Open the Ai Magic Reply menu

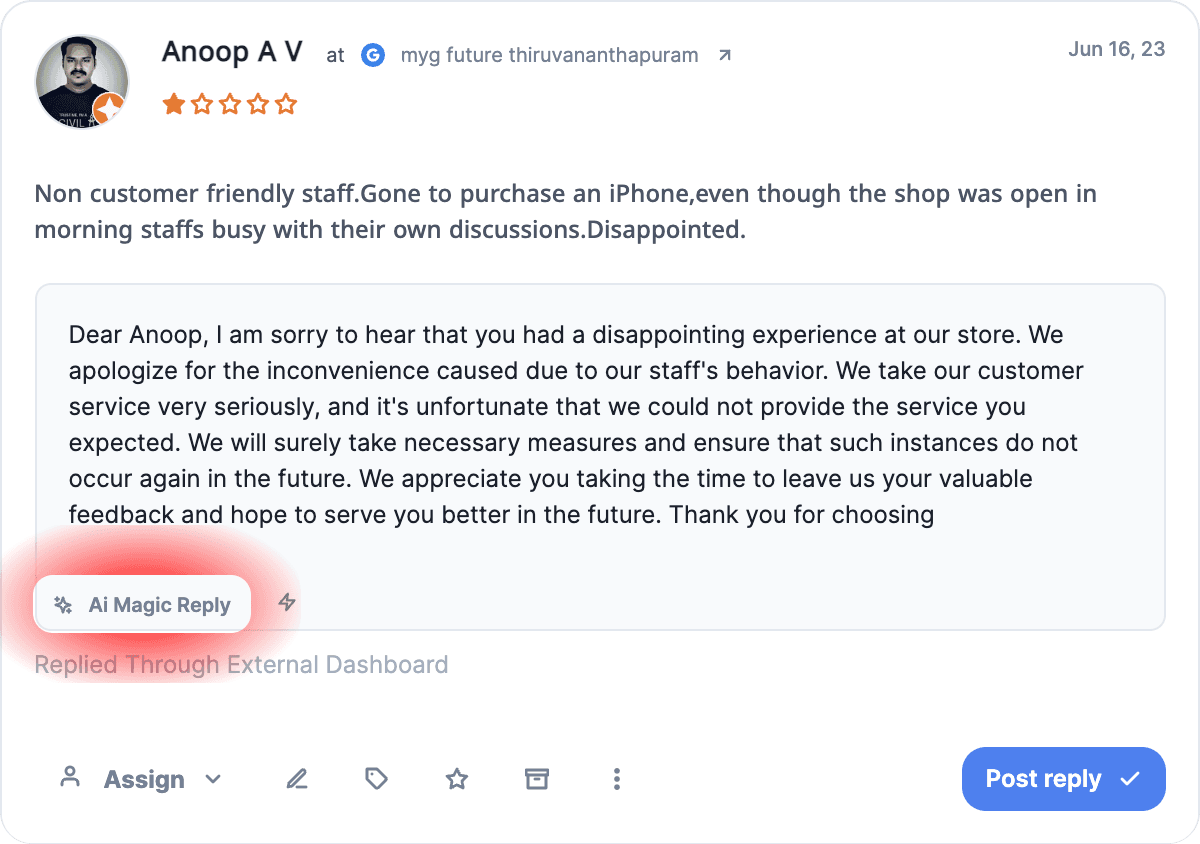[x=142, y=603]
